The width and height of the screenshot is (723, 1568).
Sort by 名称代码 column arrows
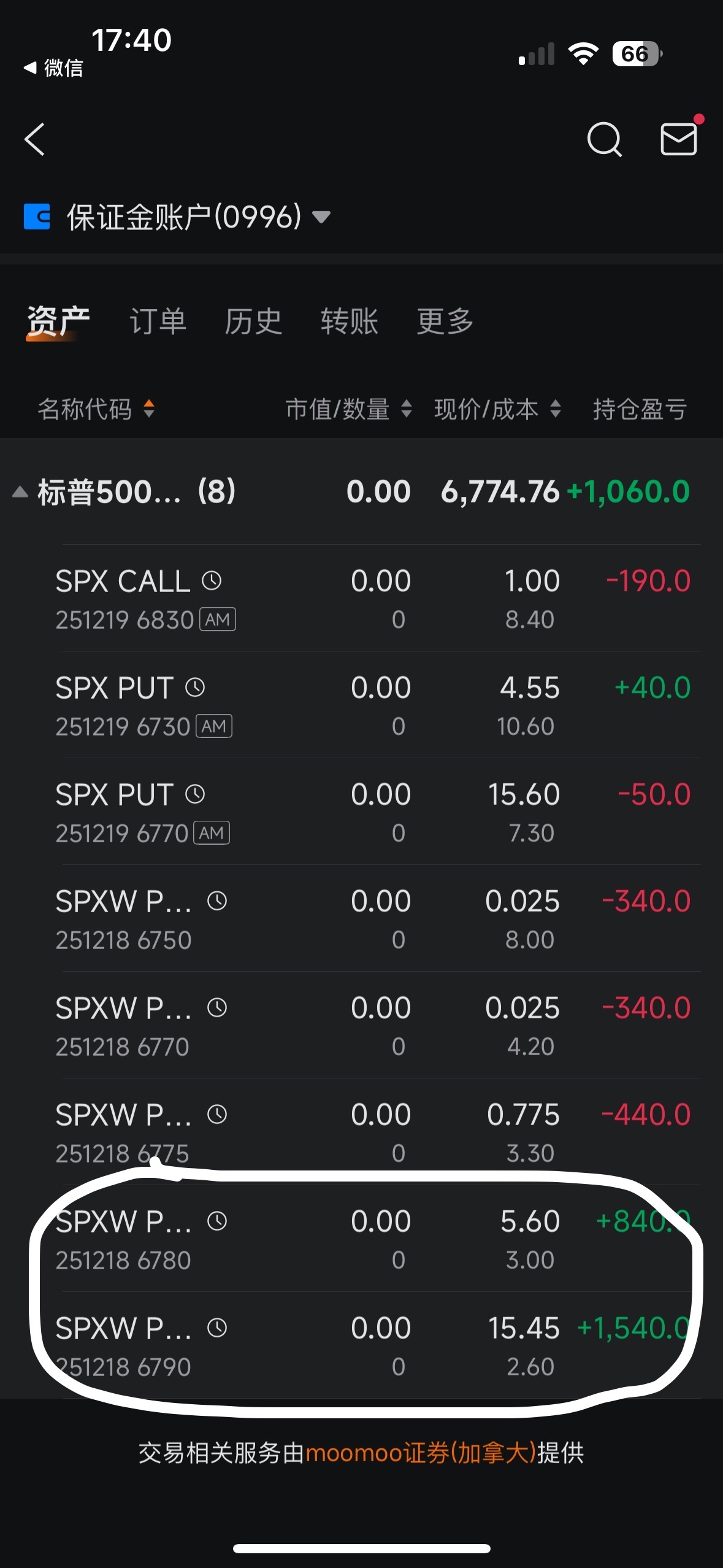click(x=149, y=409)
